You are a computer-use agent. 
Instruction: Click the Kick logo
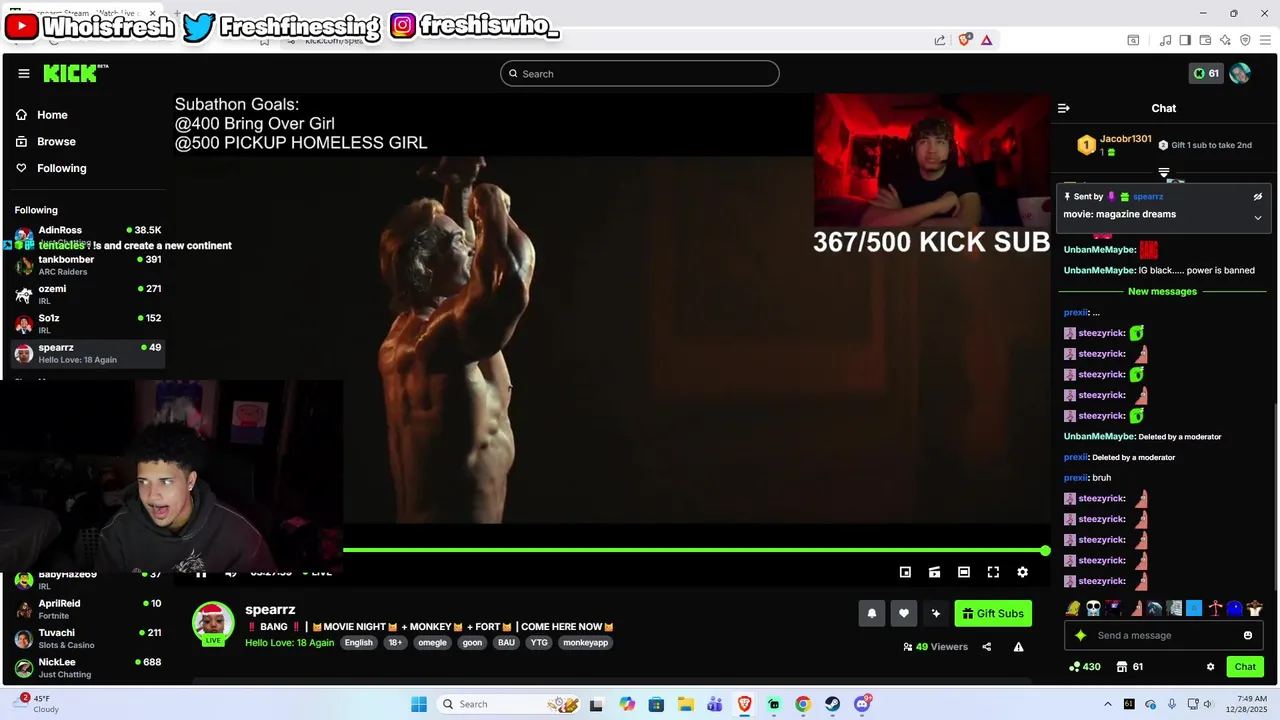pos(76,73)
